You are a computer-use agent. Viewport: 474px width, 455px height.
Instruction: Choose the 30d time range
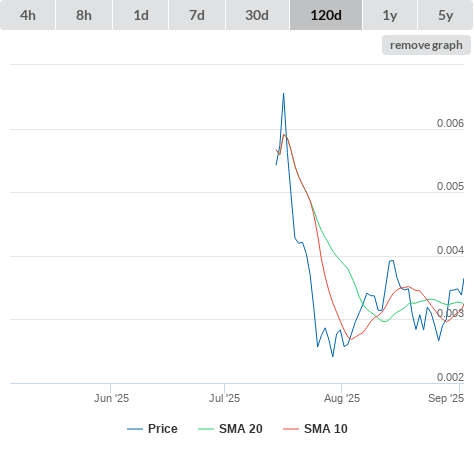[257, 15]
